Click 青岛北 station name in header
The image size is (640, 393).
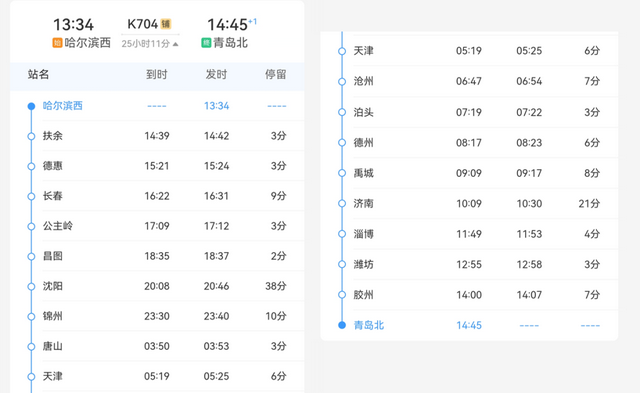(x=230, y=43)
